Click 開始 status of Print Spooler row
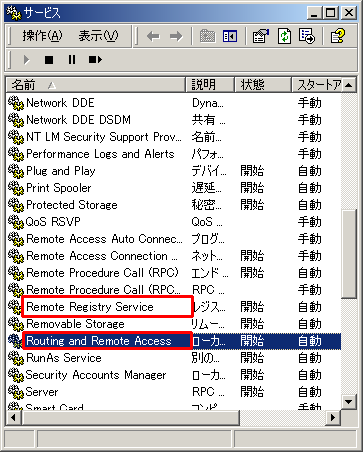 pos(252,188)
